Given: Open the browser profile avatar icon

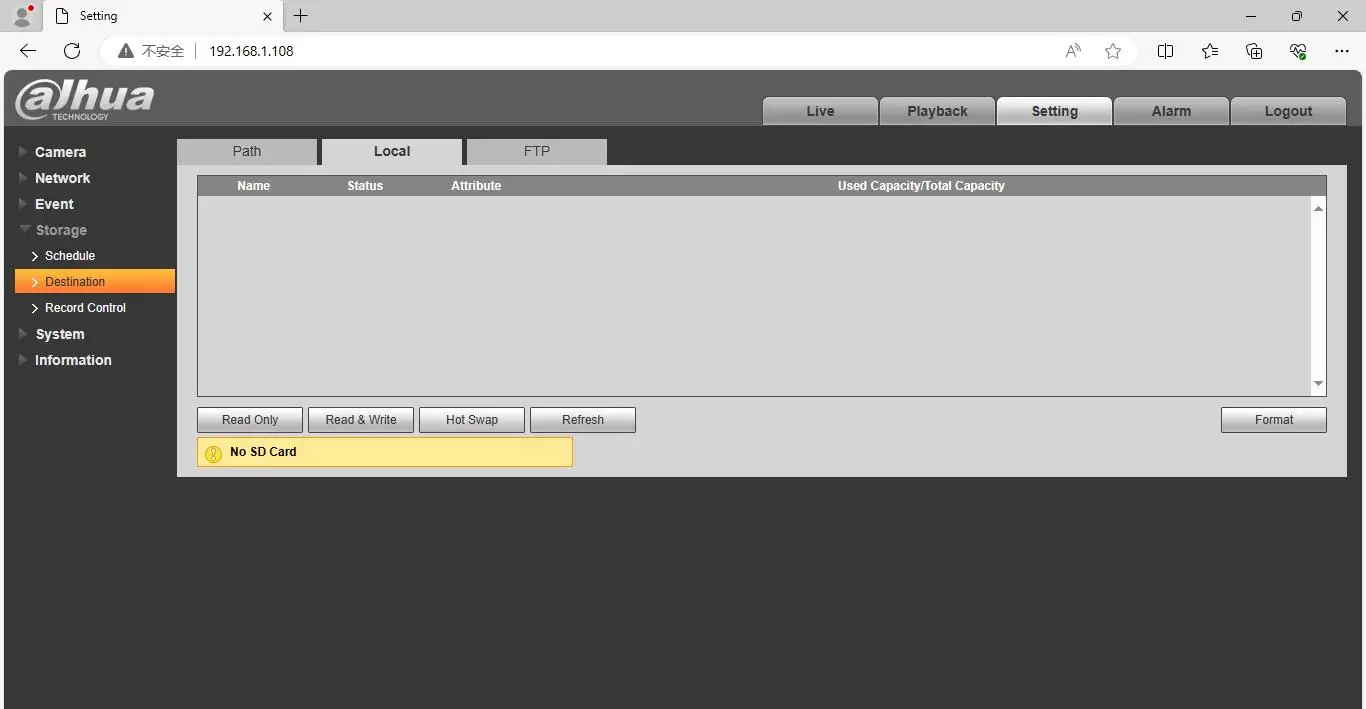Looking at the screenshot, I should tap(23, 15).
